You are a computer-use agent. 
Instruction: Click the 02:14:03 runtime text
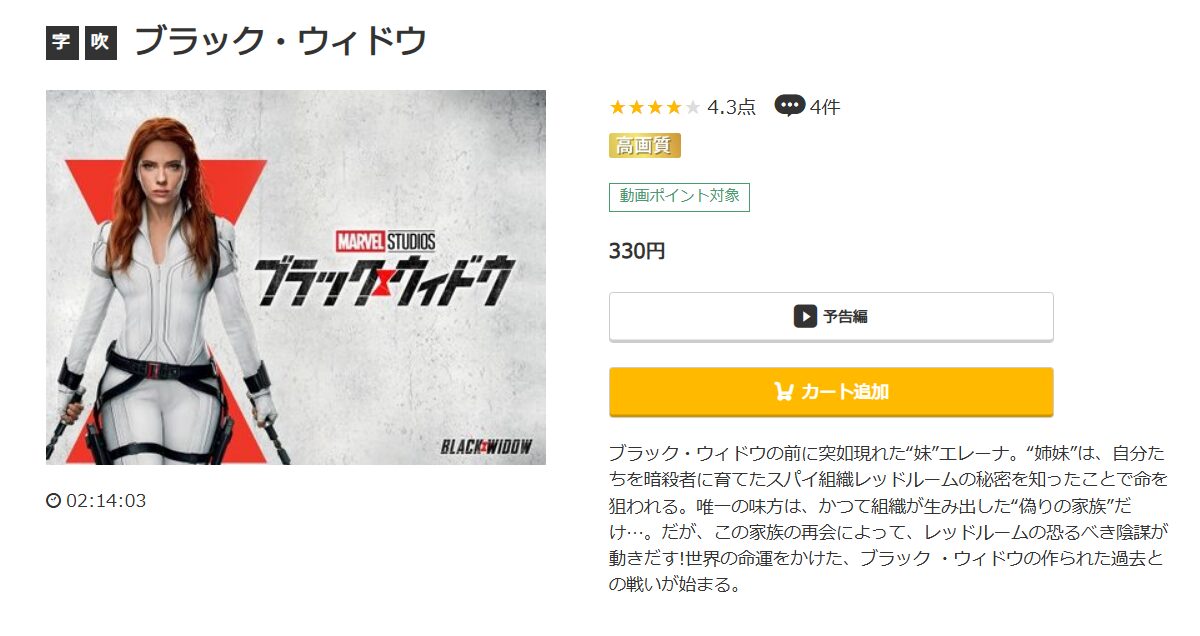(x=106, y=501)
